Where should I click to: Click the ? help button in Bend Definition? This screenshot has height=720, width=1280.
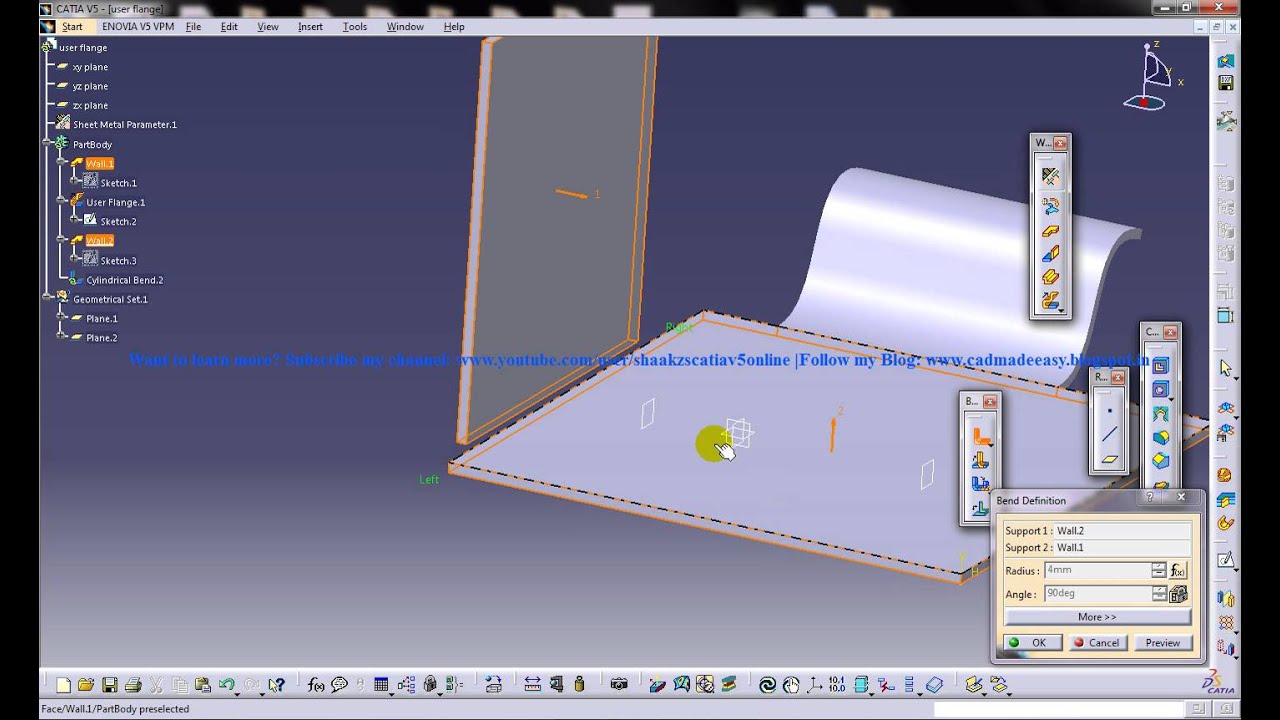(x=1150, y=497)
